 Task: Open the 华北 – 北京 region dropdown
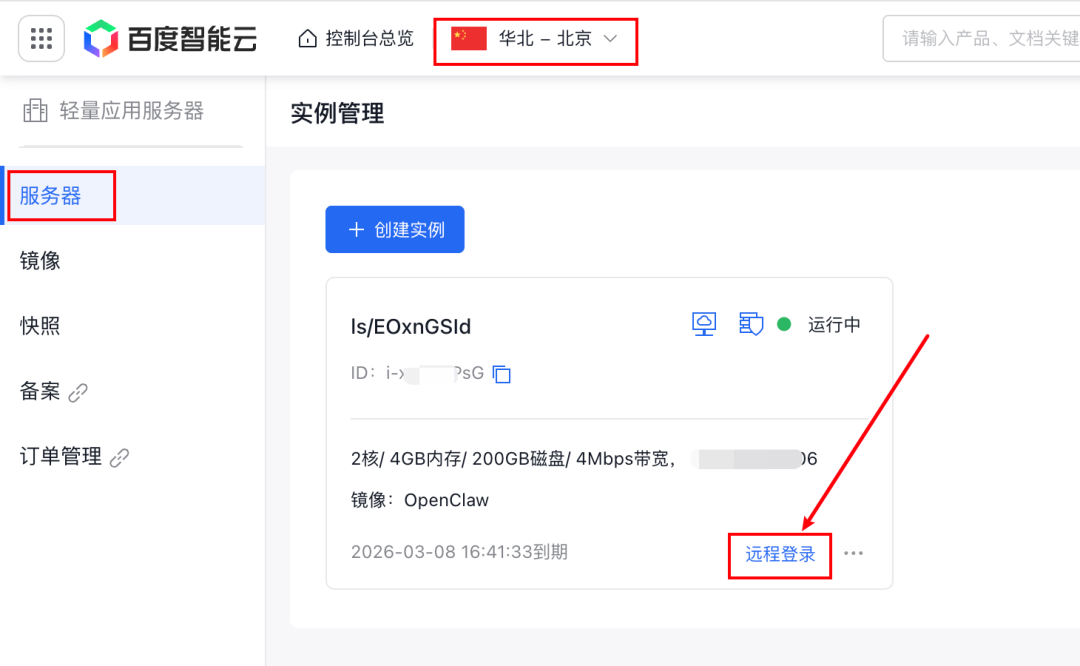545,40
